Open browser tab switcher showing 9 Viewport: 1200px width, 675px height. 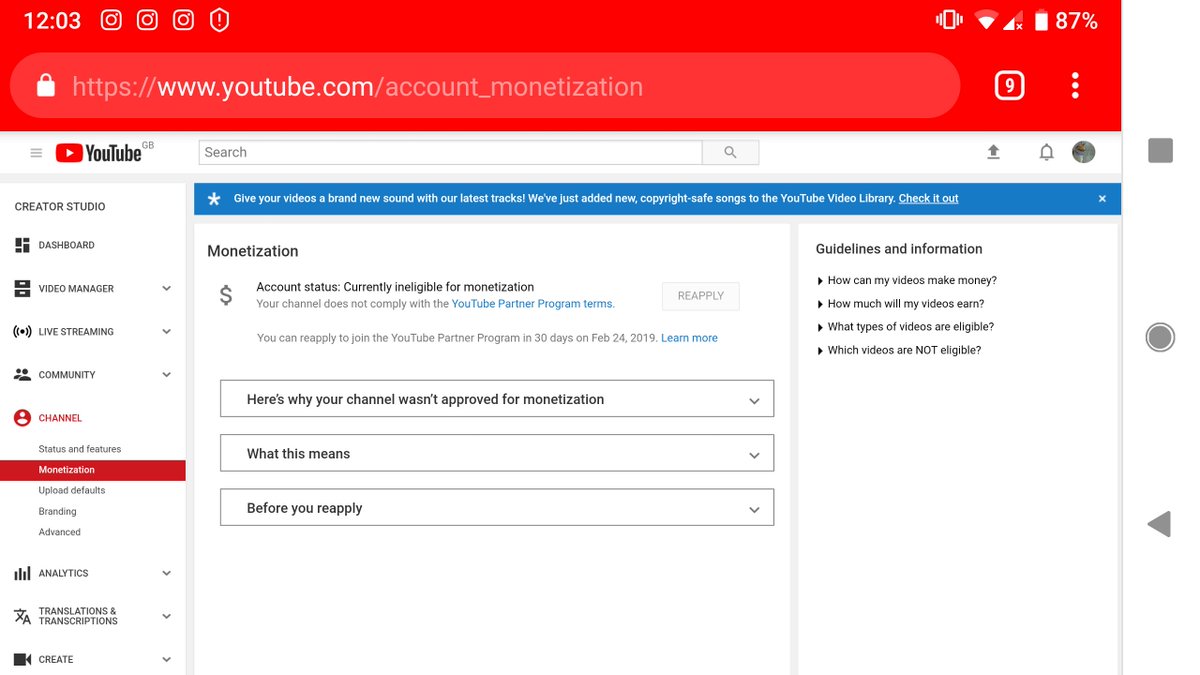pyautogui.click(x=1009, y=86)
